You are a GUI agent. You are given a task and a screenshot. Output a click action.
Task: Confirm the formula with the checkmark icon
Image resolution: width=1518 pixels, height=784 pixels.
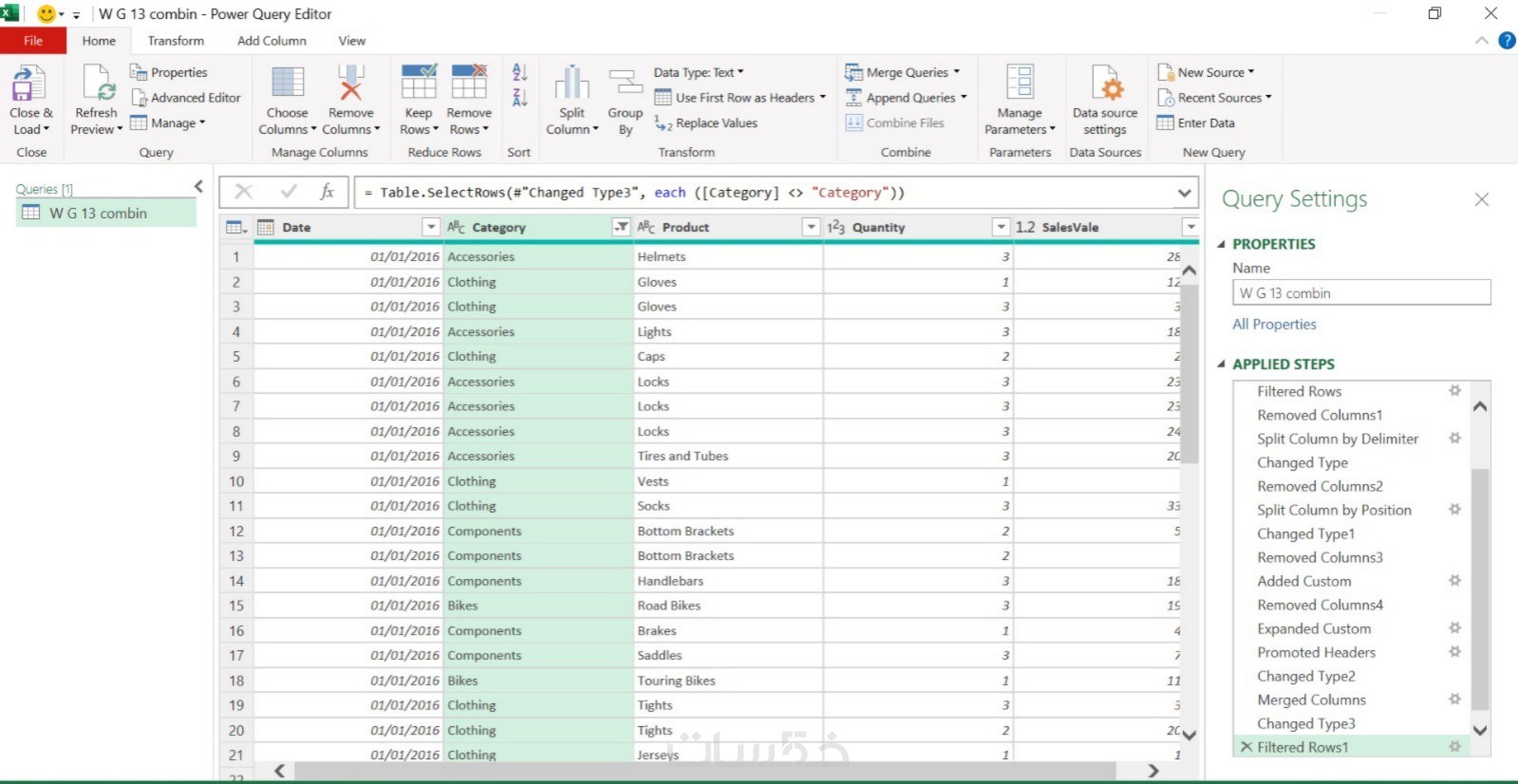point(289,192)
